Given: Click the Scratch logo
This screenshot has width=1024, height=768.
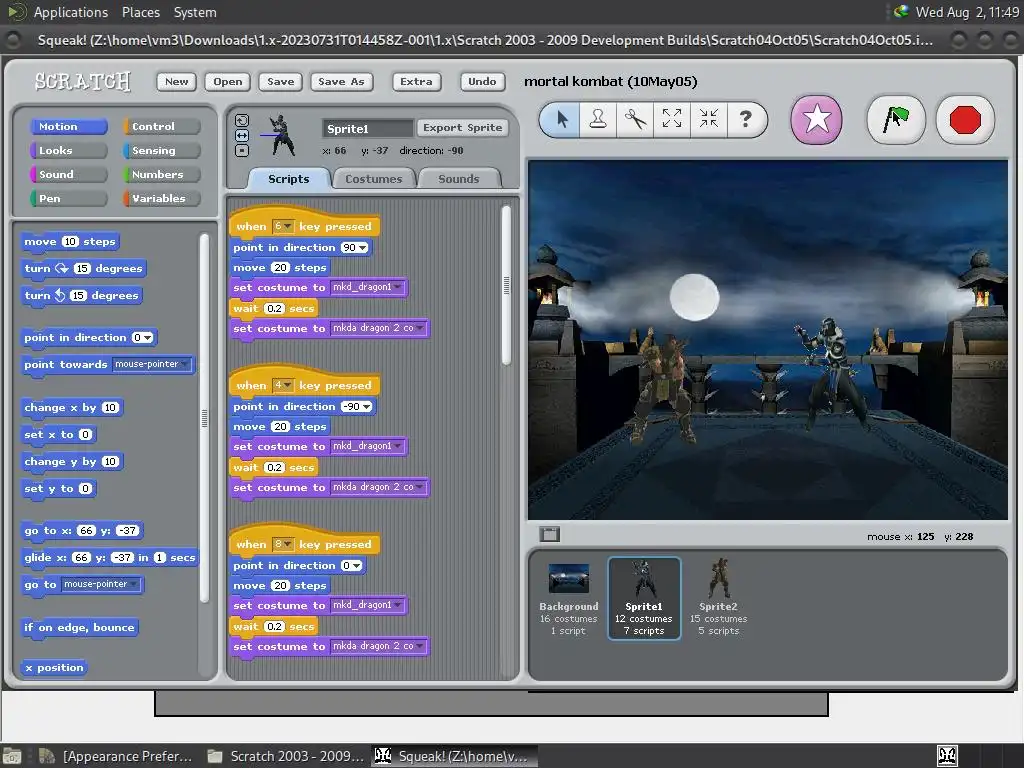Looking at the screenshot, I should coord(82,82).
